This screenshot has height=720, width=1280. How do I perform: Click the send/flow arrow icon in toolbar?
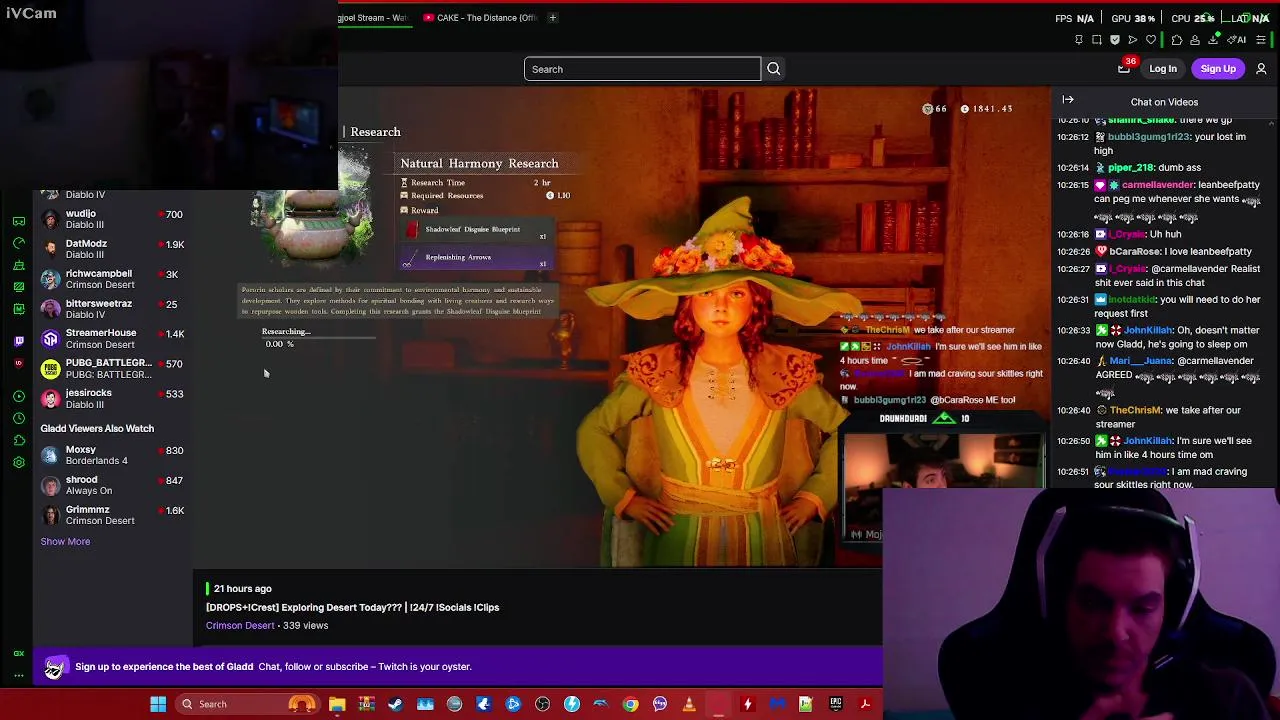point(1133,40)
